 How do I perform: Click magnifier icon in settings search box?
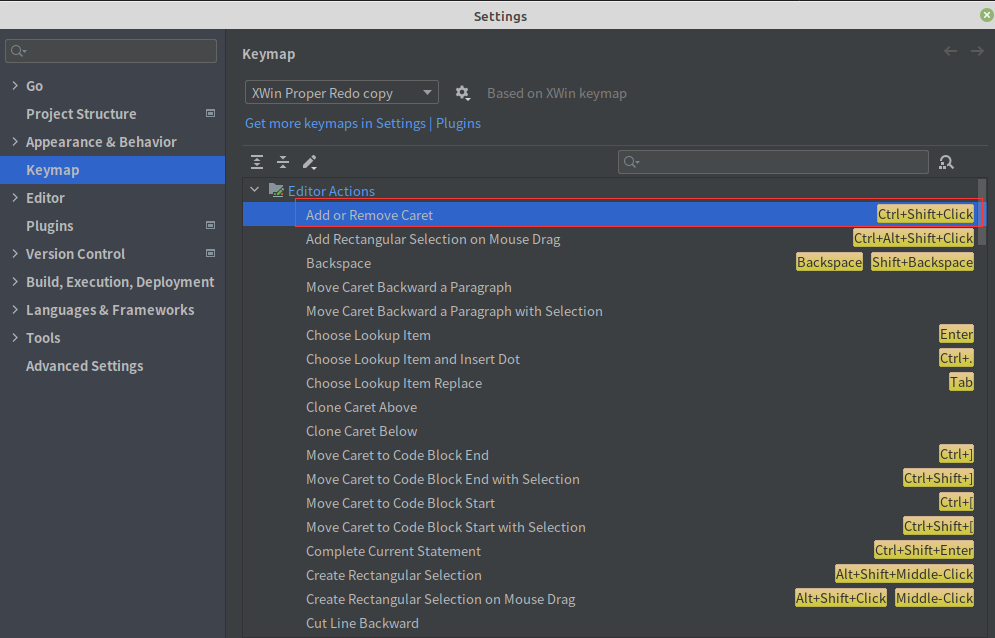[x=18, y=51]
